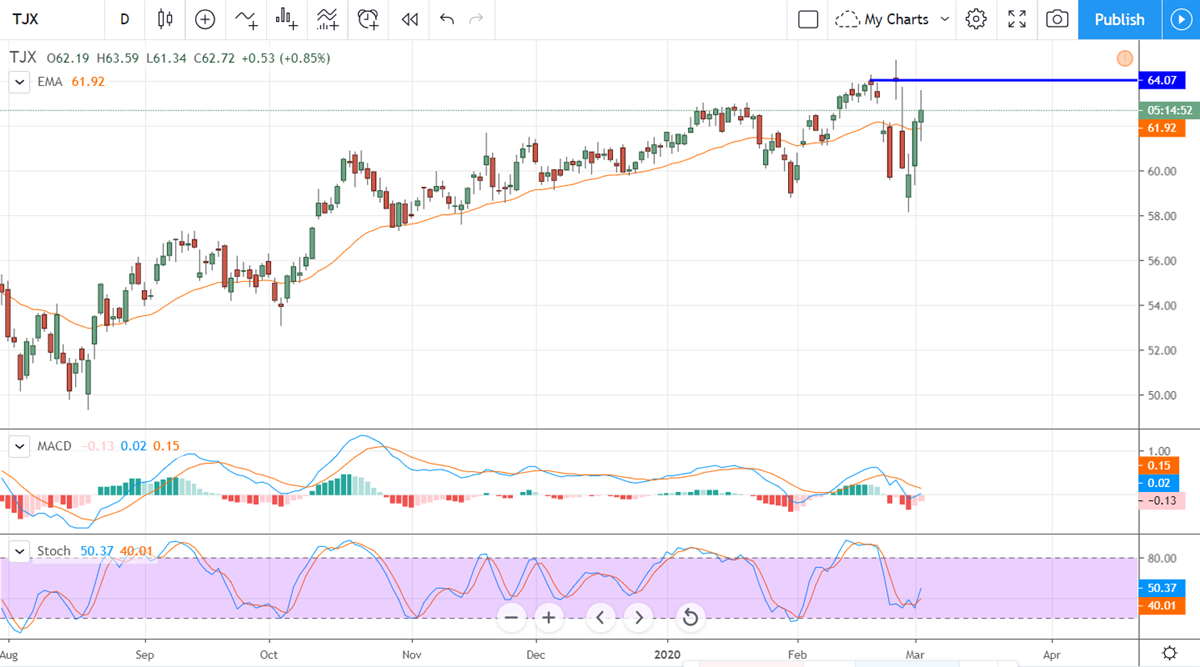Image resolution: width=1200 pixels, height=667 pixels.
Task: Select the blue 64.07 horizontal line label
Action: (x=1161, y=80)
